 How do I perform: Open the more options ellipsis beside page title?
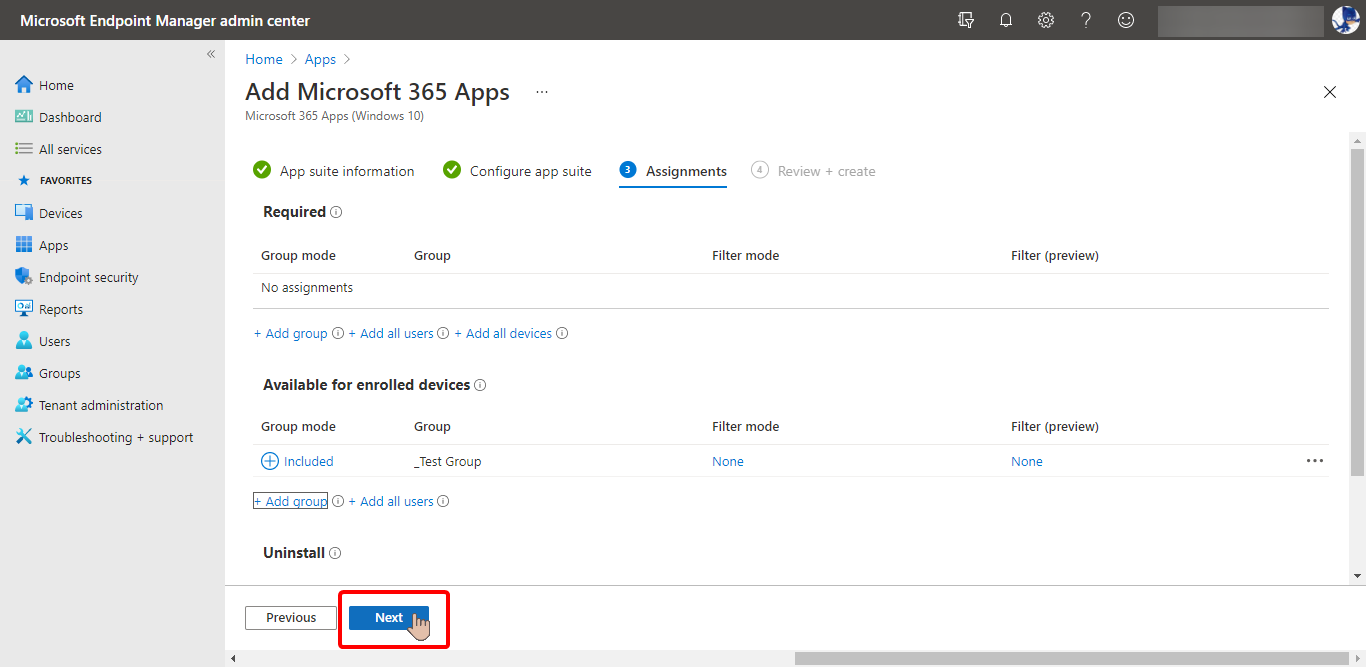pos(542,92)
